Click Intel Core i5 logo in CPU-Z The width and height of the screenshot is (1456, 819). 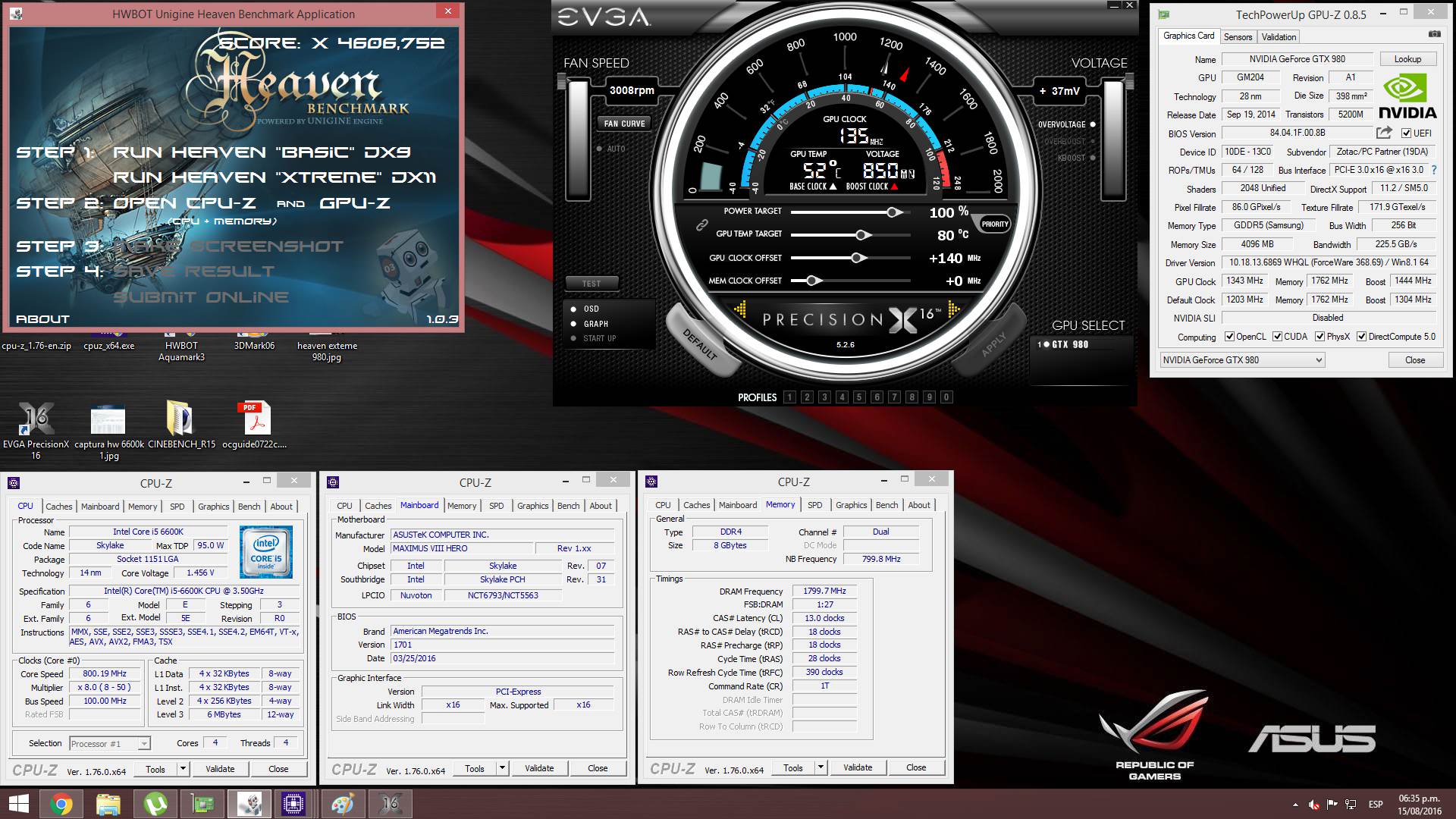click(x=266, y=554)
